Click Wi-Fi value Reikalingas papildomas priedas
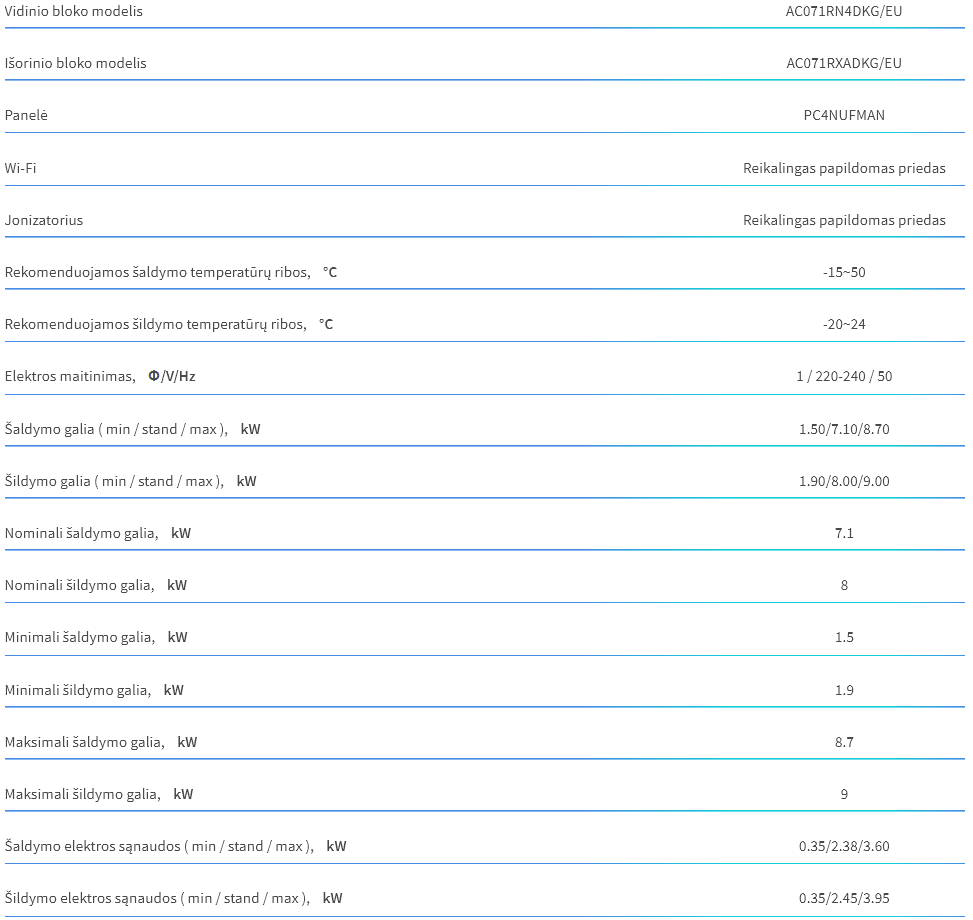This screenshot has height=920, width=973. point(844,168)
